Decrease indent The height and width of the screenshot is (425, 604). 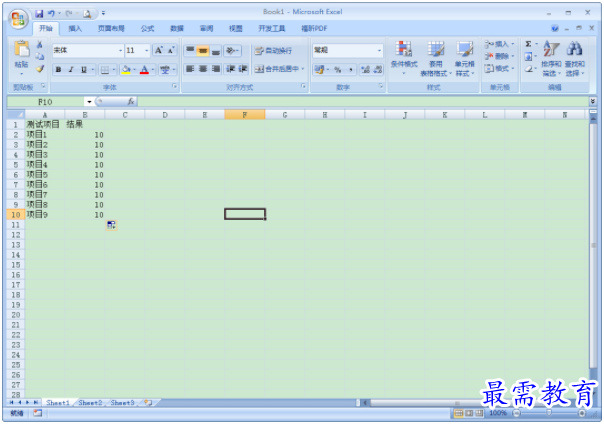pyautogui.click(x=230, y=69)
